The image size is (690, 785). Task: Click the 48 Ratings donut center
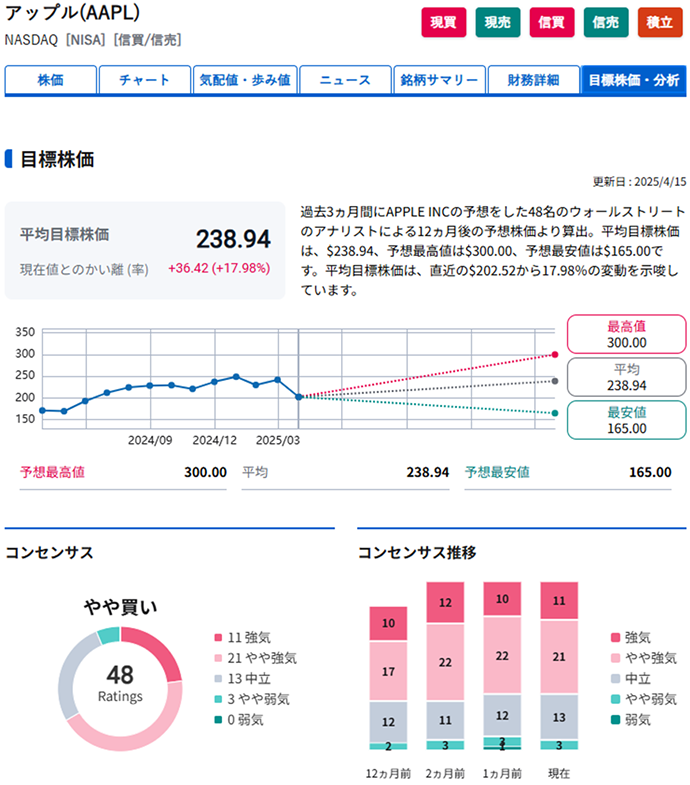120,683
